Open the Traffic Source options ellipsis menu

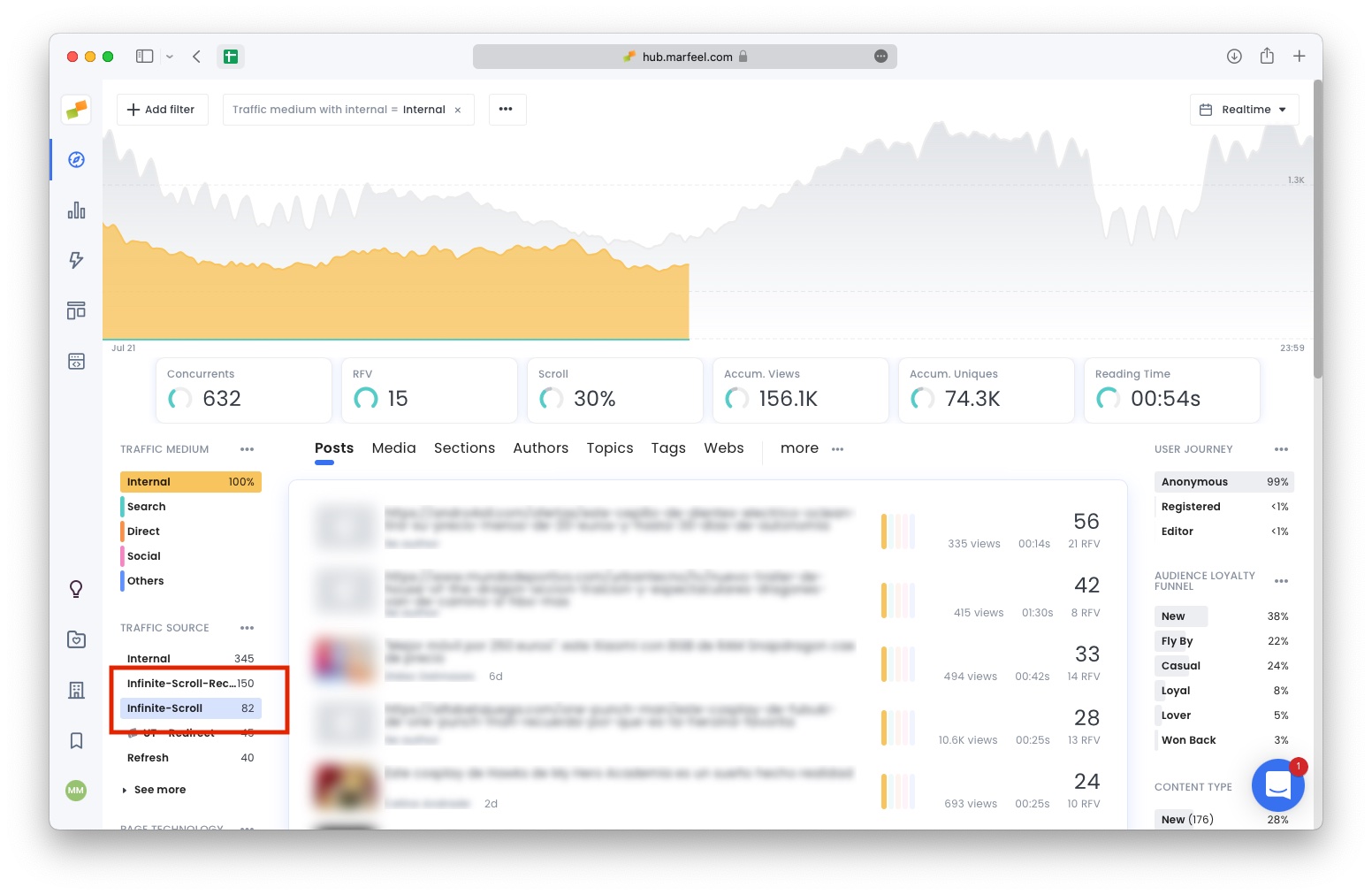point(247,628)
